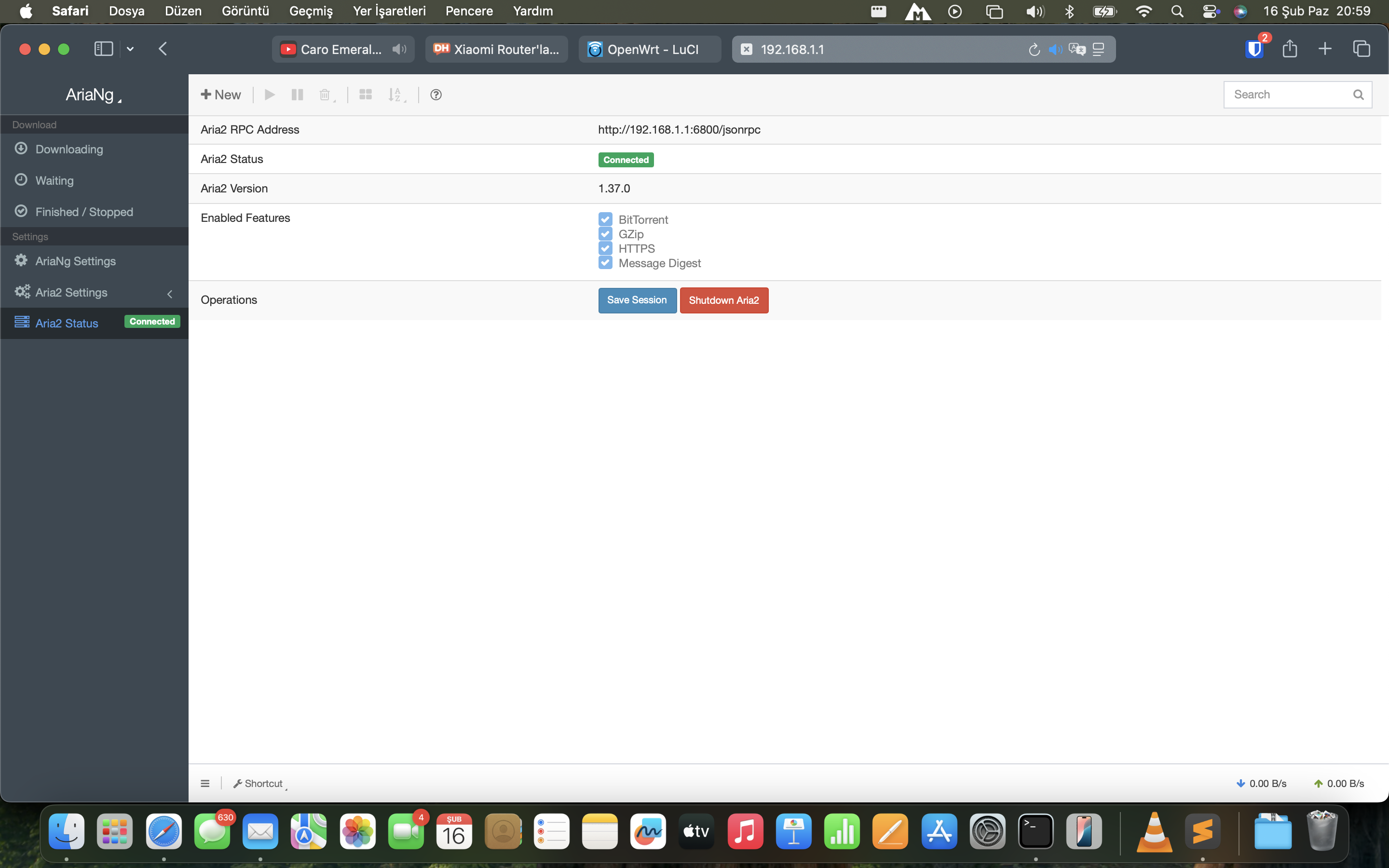Expand the Aria2 Settings submenu
1389x868 pixels.
tap(94, 293)
